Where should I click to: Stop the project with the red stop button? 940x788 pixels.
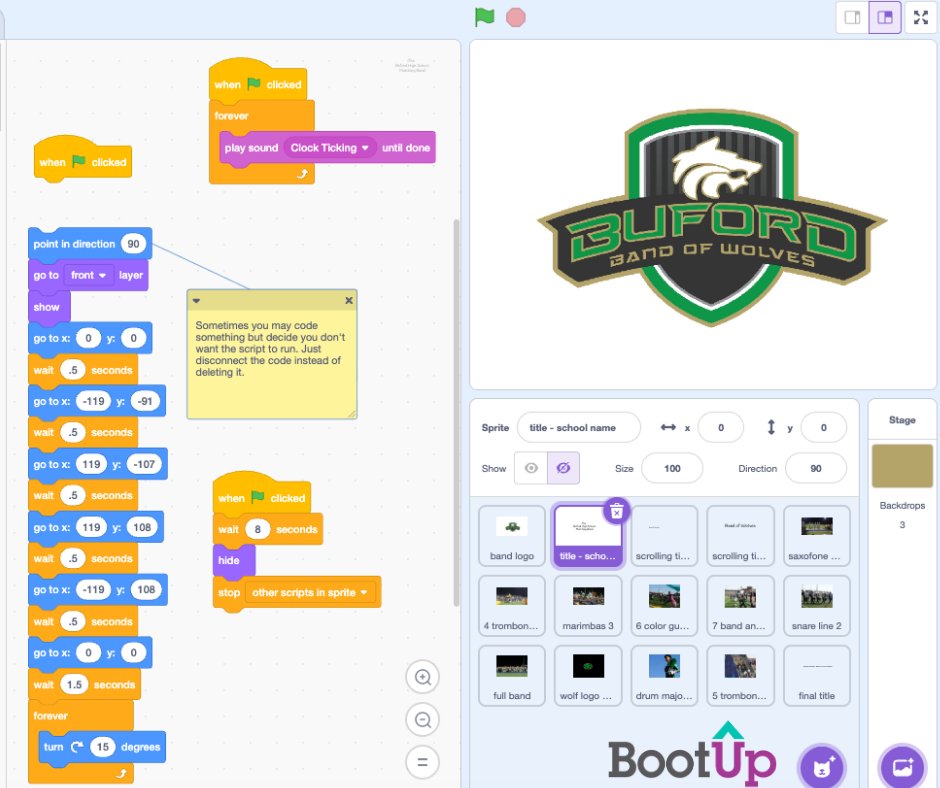pos(516,17)
